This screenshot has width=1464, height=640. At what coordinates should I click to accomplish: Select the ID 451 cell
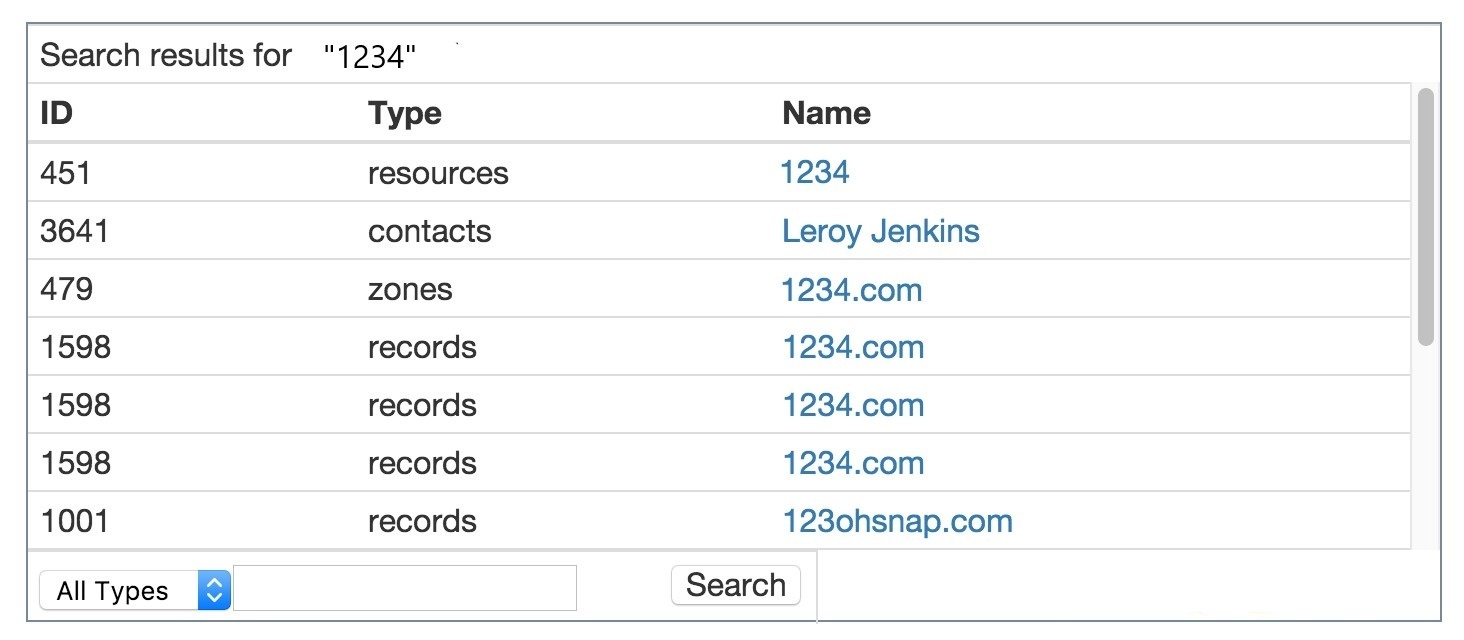tap(65, 173)
